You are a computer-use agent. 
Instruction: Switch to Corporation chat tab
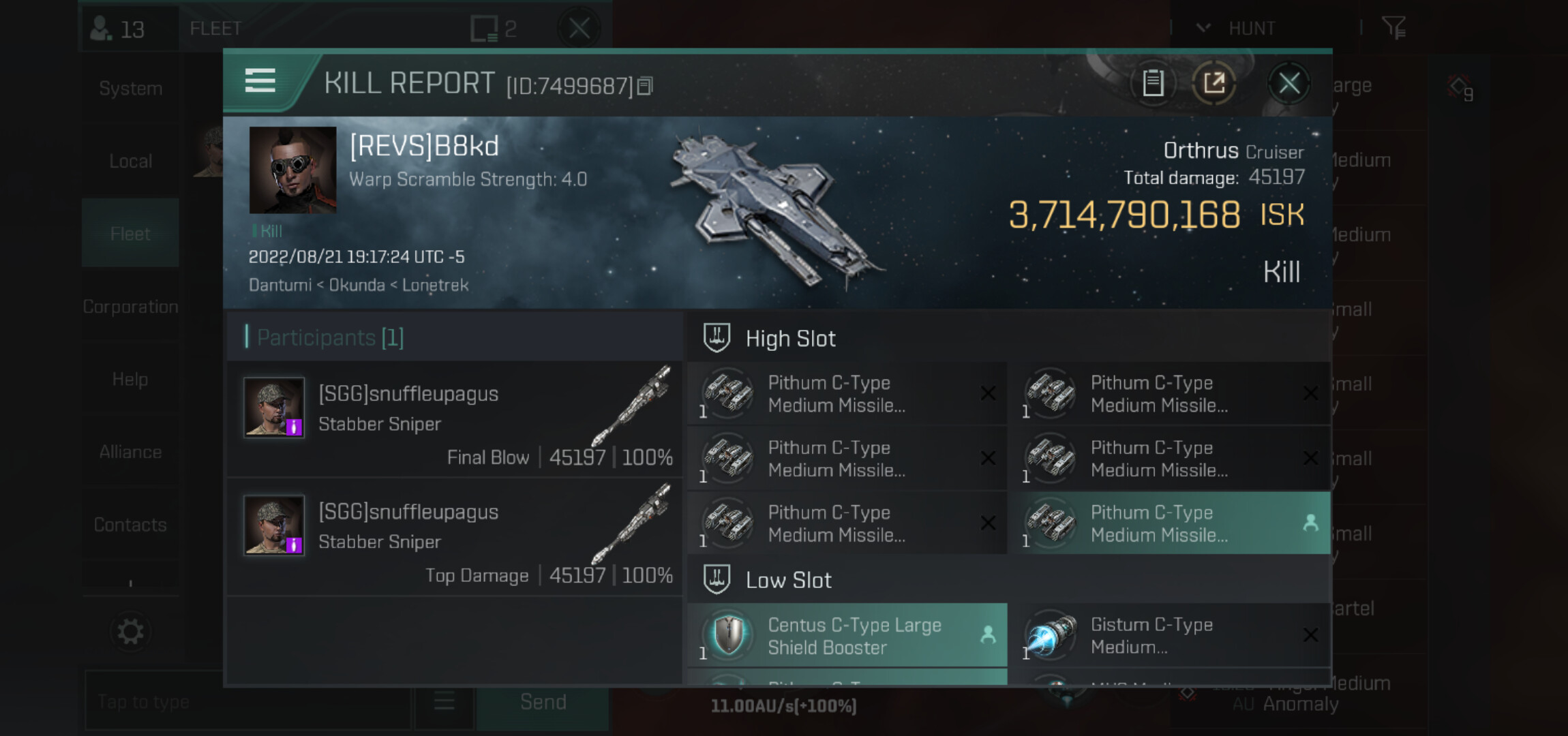(130, 307)
